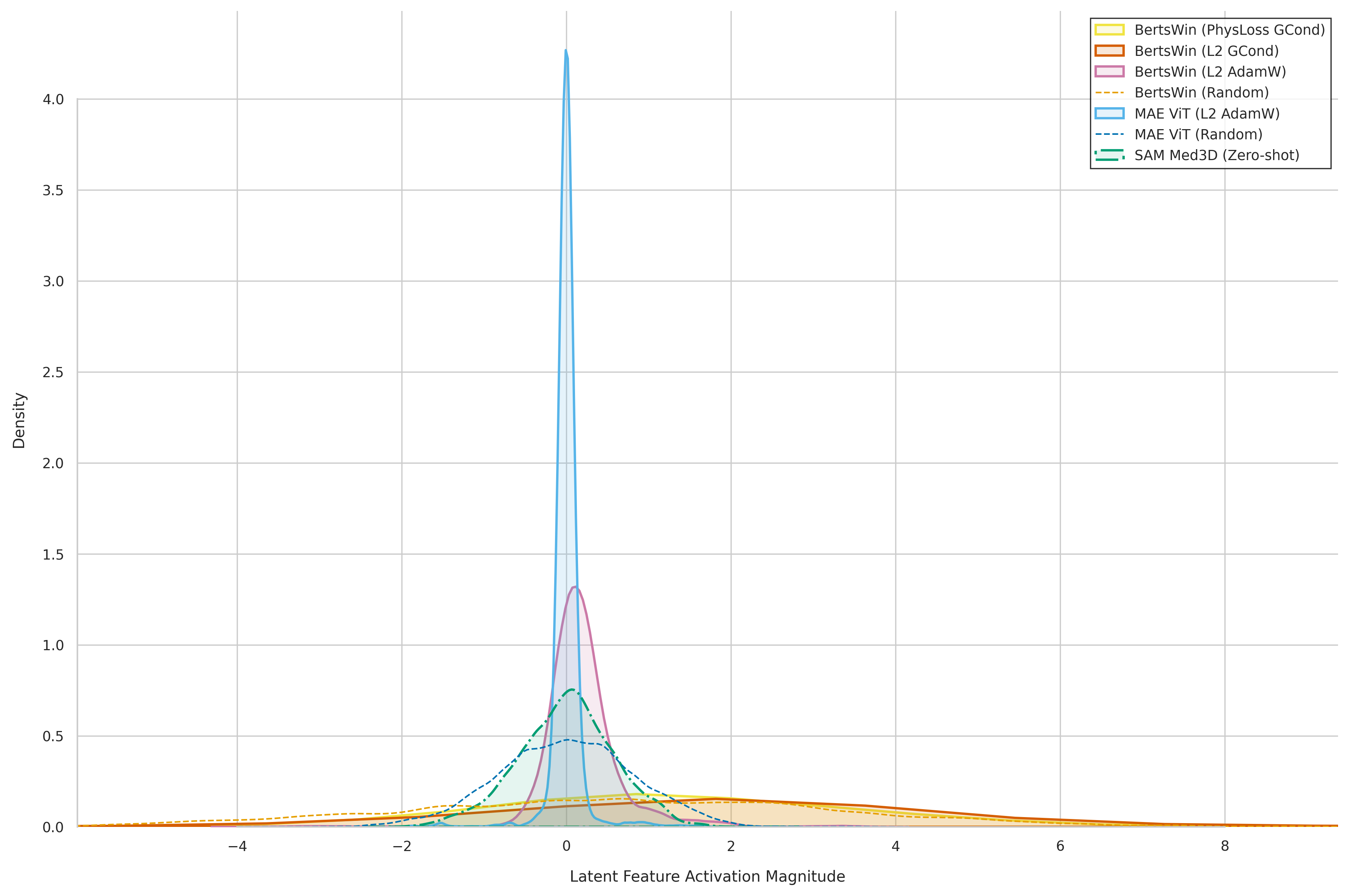Click the blue MAE ViT (L2 AdamW) legend swatch
Screen dimensions: 1349x896
pos(1109,113)
